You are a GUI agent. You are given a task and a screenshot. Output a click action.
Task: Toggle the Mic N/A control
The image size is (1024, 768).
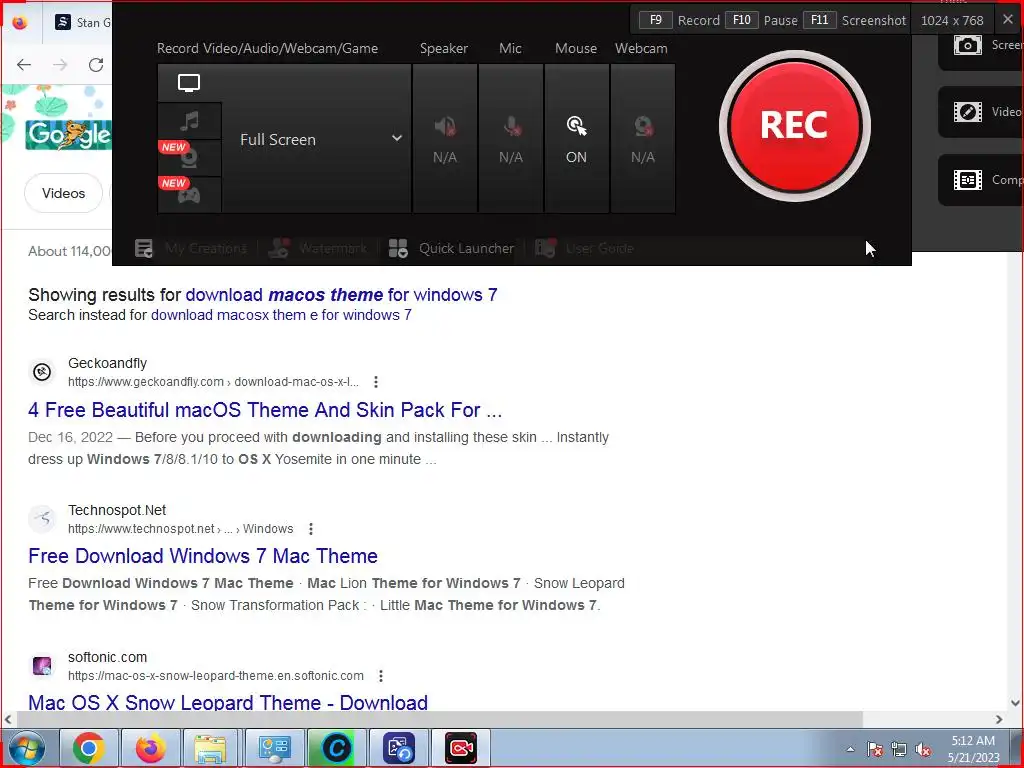(x=511, y=139)
